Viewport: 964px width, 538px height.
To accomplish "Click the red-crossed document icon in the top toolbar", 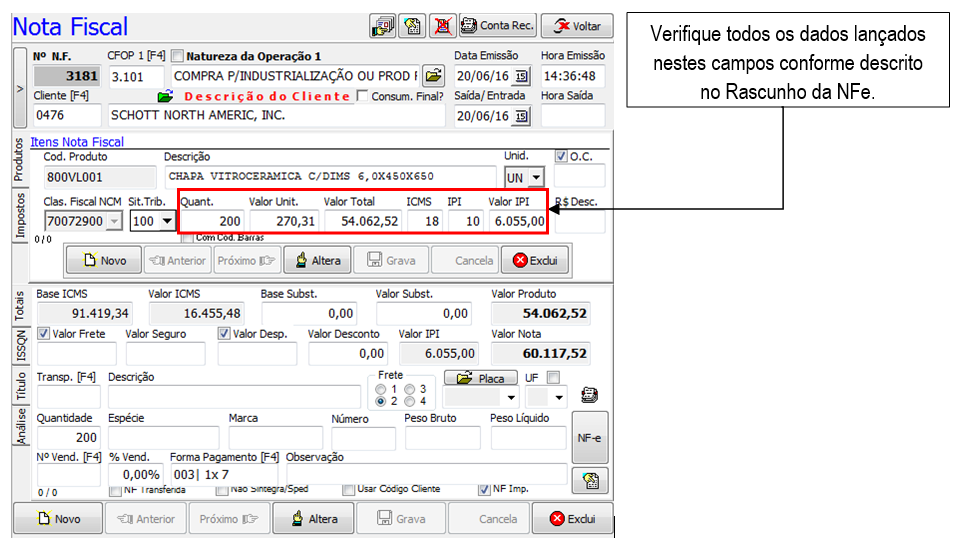I will point(441,25).
